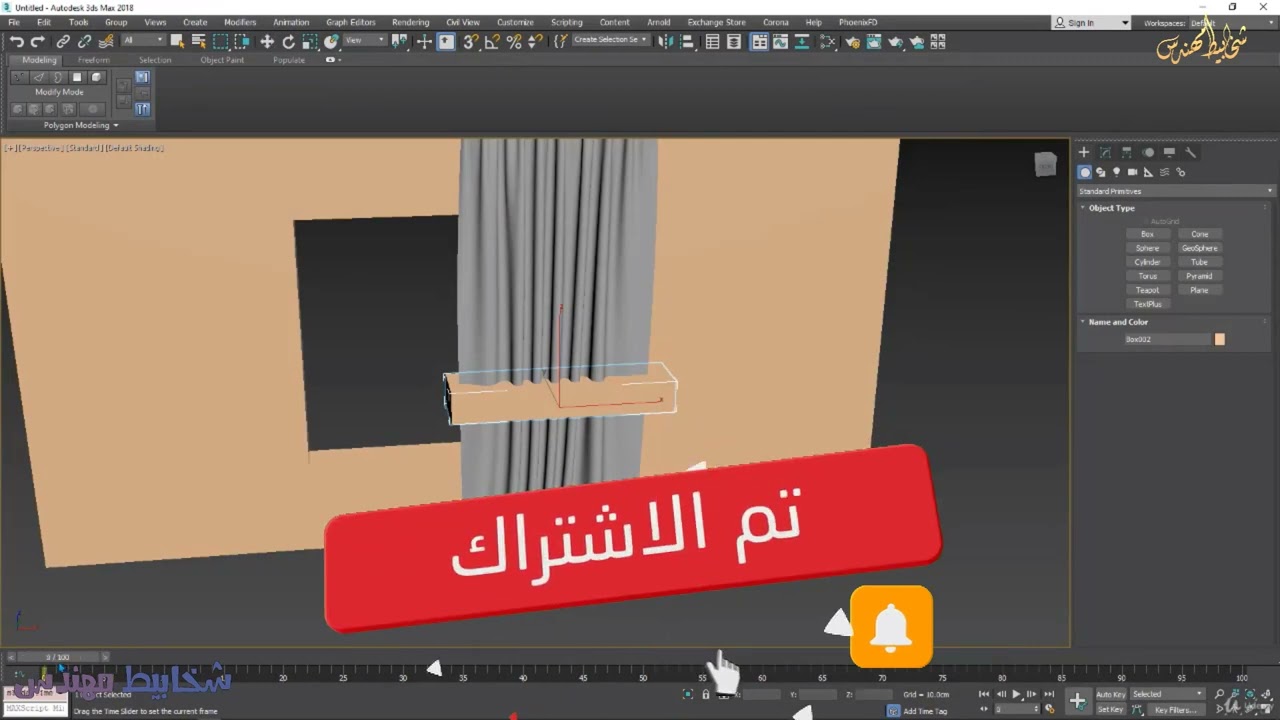Screen dimensions: 1280x720
Task: Activate the Select Object tool
Action: [177, 41]
